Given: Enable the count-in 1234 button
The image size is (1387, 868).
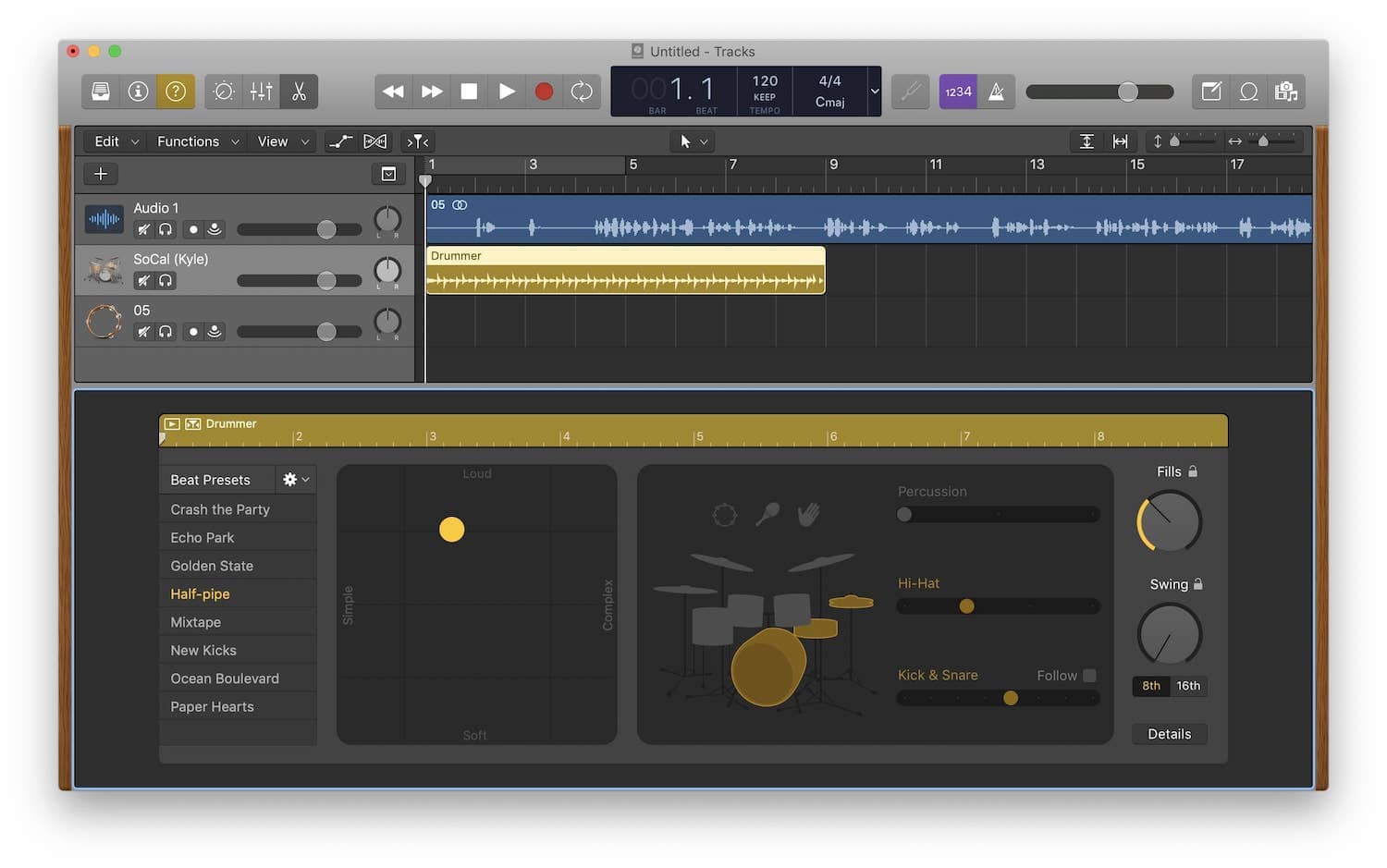Looking at the screenshot, I should [x=957, y=91].
